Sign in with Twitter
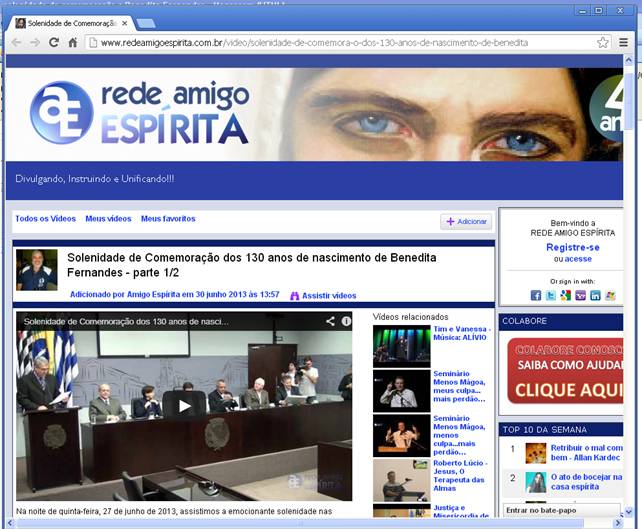Image resolution: width=642 pixels, height=529 pixels. [x=551, y=296]
